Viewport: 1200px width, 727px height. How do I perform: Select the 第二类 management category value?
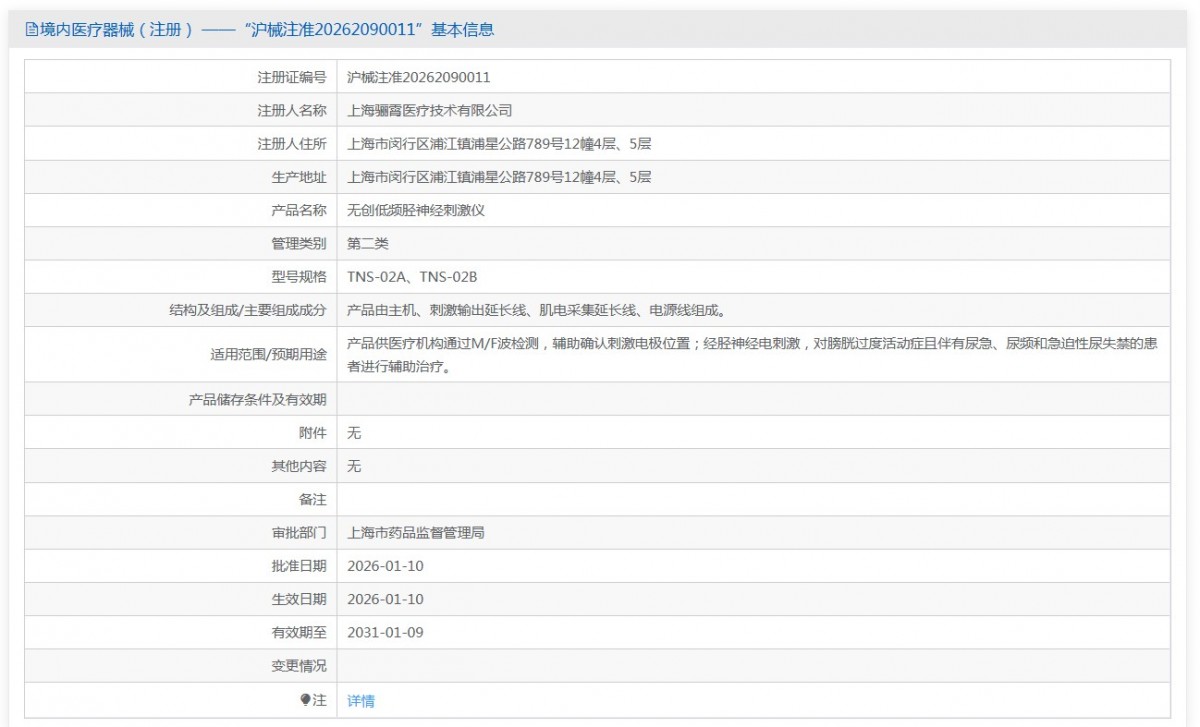(367, 244)
